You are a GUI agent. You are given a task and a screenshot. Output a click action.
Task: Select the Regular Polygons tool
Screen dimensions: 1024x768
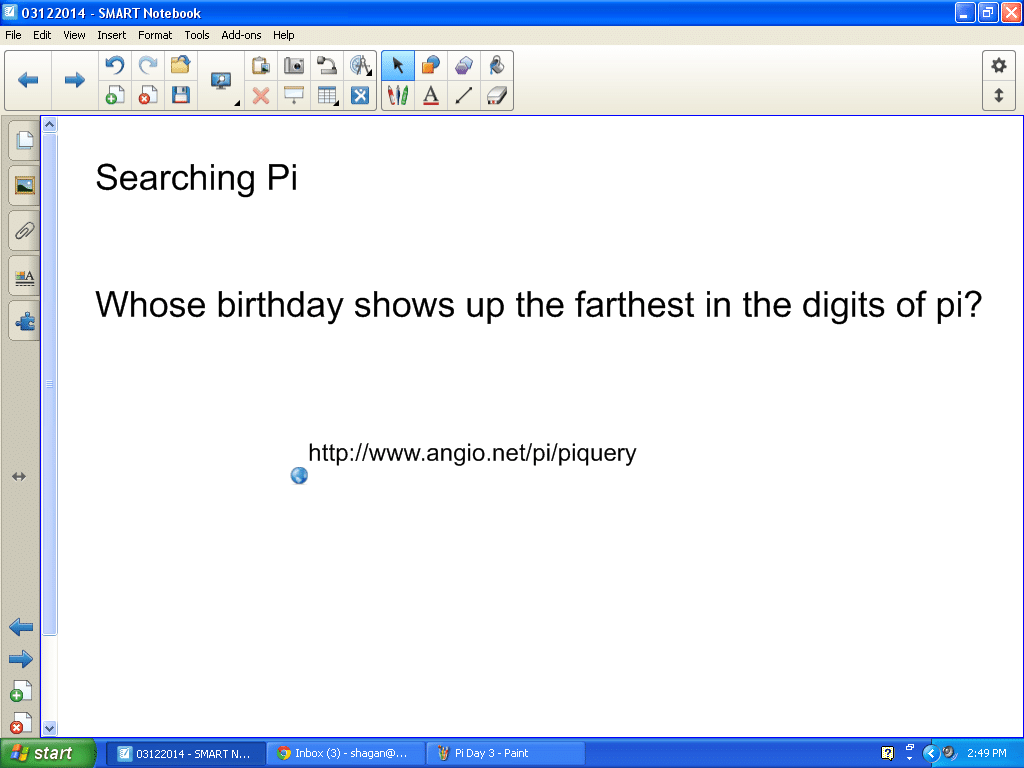(x=464, y=65)
